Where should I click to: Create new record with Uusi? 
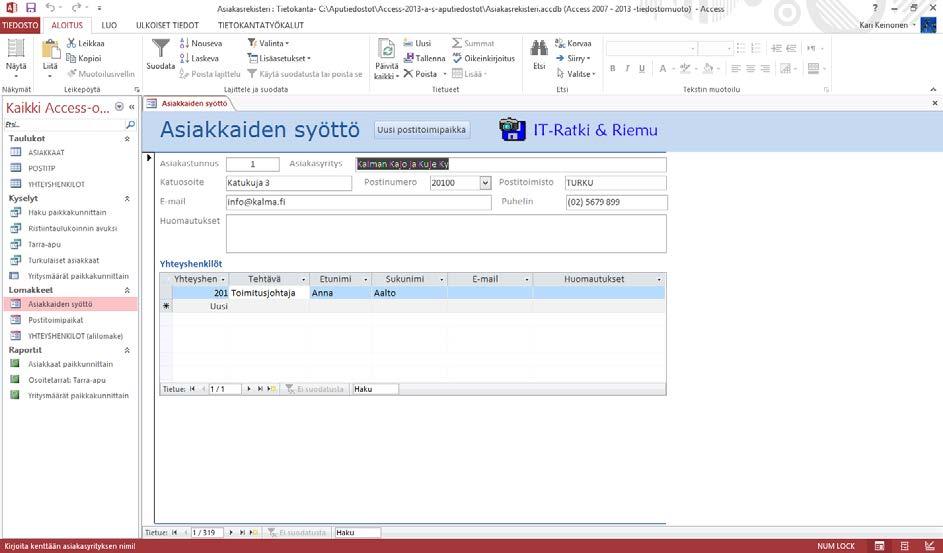[417, 43]
